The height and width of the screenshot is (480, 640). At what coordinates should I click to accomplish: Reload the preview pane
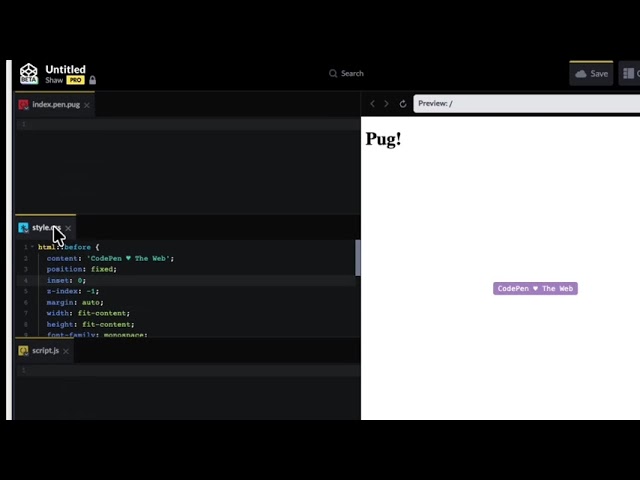click(x=403, y=104)
